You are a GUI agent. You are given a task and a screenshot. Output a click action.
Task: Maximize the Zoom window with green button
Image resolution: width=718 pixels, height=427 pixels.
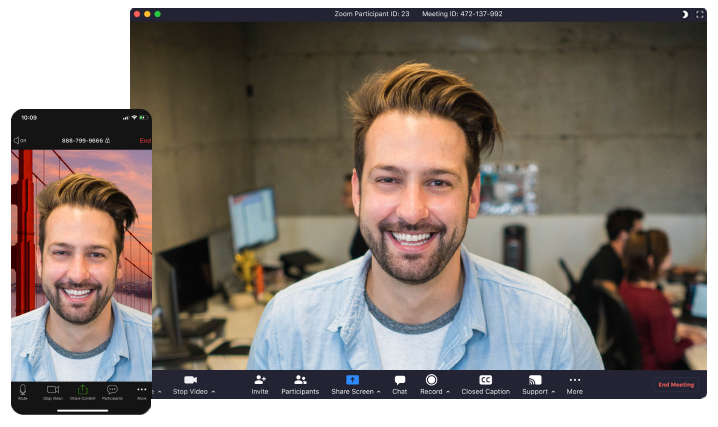click(x=158, y=14)
